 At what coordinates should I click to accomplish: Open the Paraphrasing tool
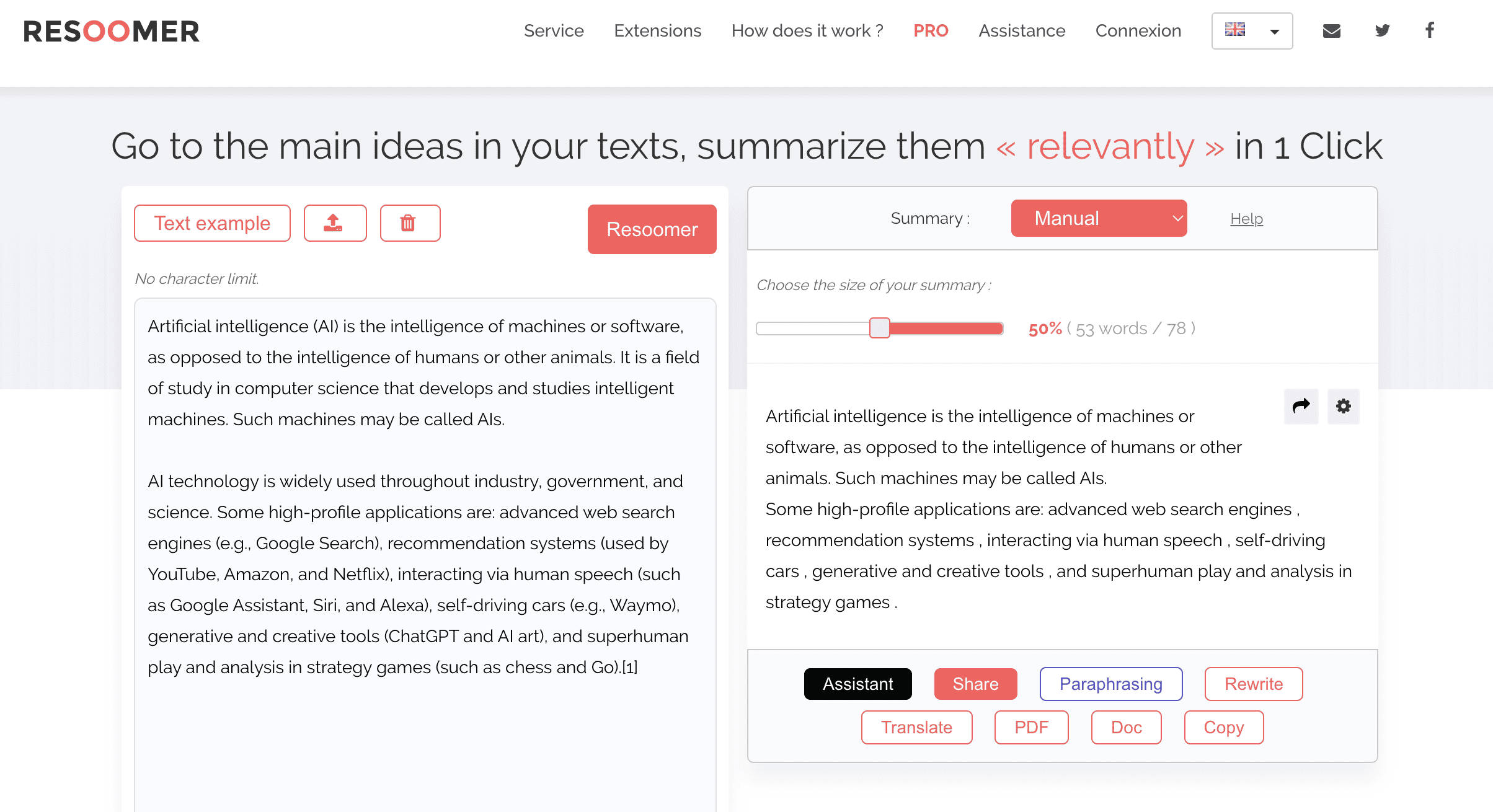(1110, 684)
